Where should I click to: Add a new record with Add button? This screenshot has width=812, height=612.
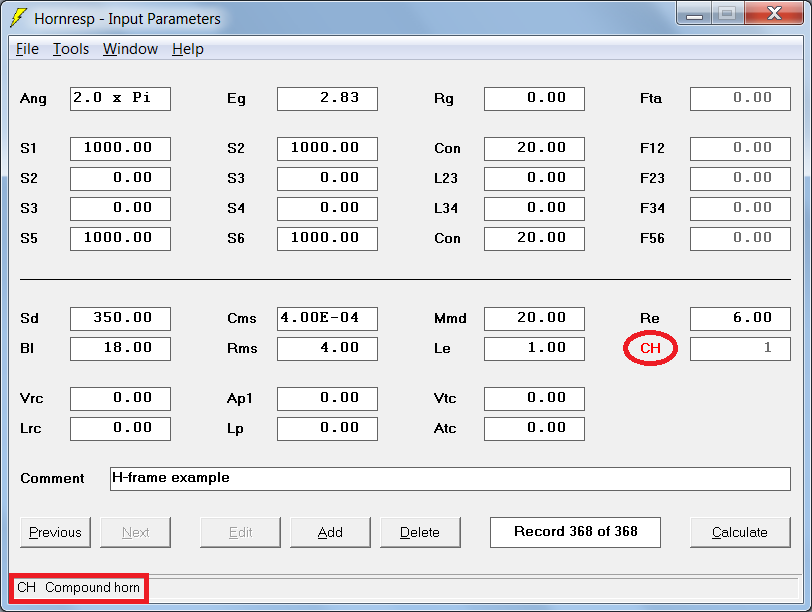coord(330,532)
